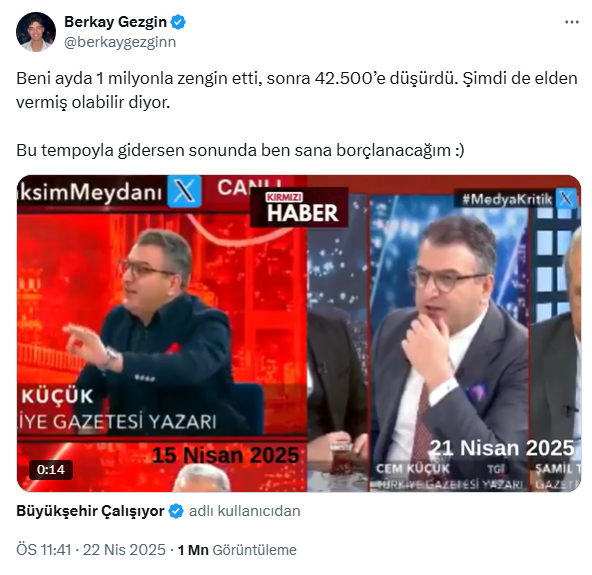Open the three-dot more options menu

click(x=572, y=22)
